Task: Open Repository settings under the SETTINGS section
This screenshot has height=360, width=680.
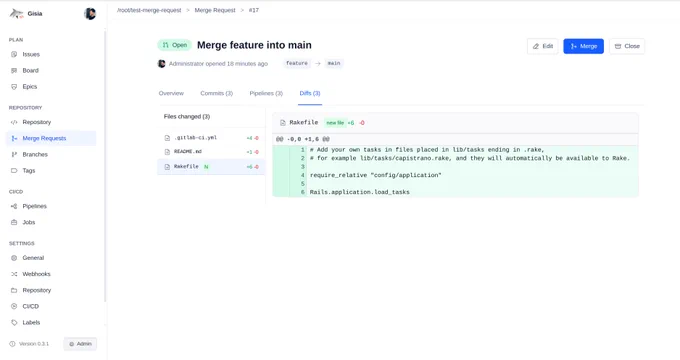Action: click(x=51, y=290)
